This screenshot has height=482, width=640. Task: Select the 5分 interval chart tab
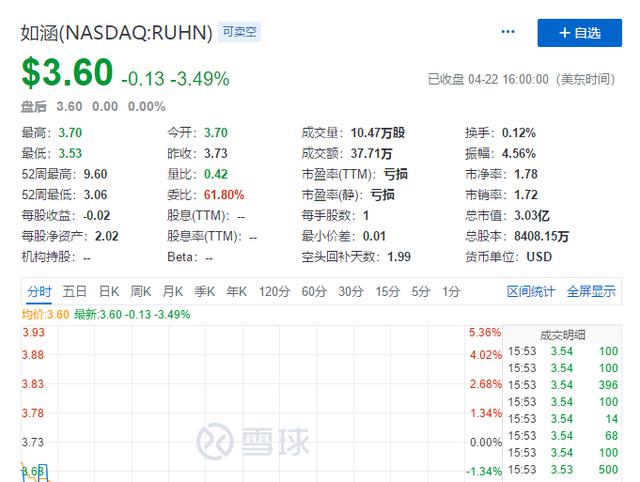[x=421, y=291]
